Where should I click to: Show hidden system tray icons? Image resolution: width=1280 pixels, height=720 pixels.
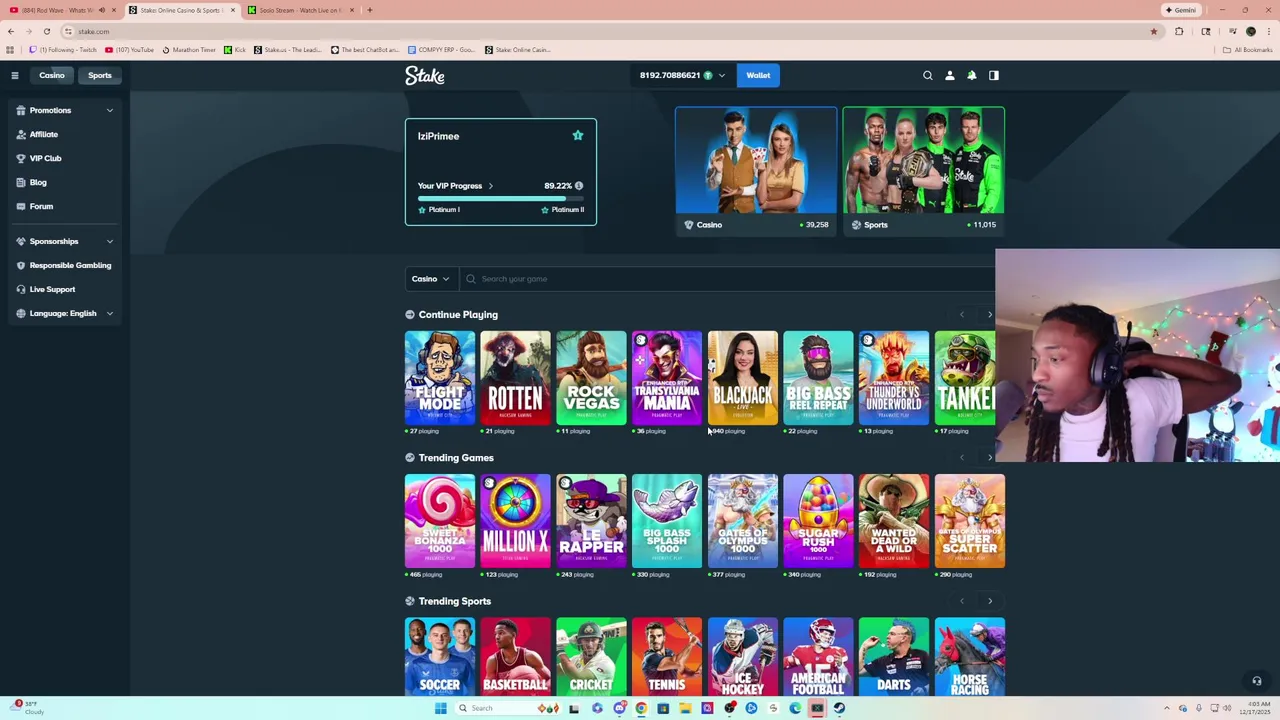point(1167,708)
